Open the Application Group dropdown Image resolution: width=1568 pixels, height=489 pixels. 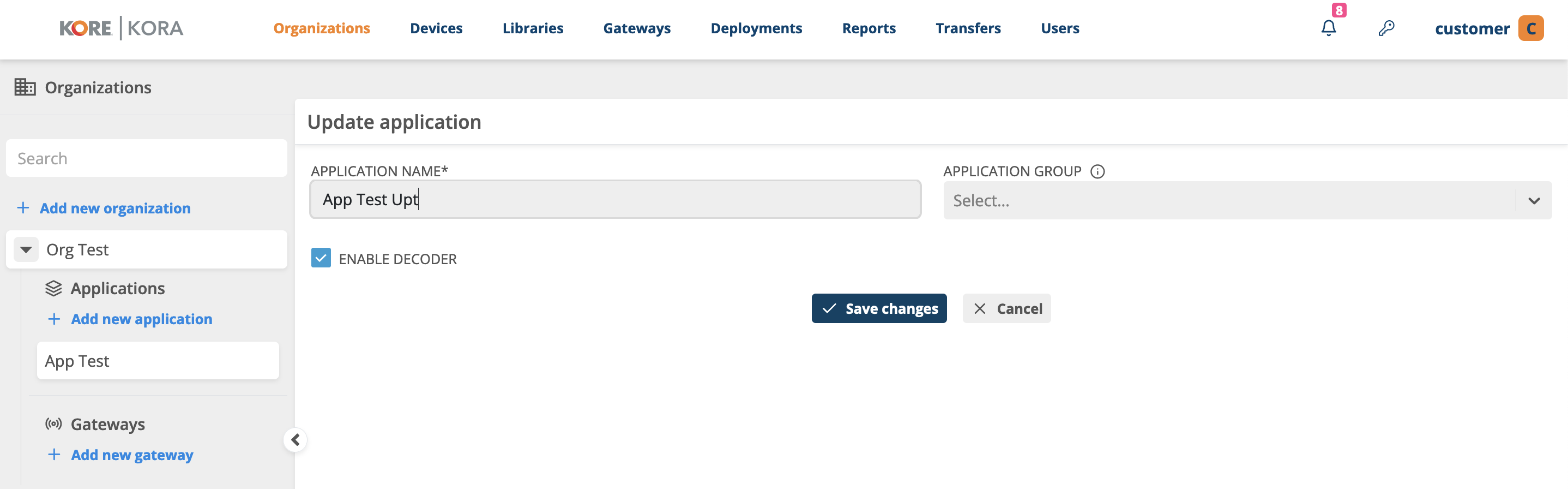tap(1247, 200)
